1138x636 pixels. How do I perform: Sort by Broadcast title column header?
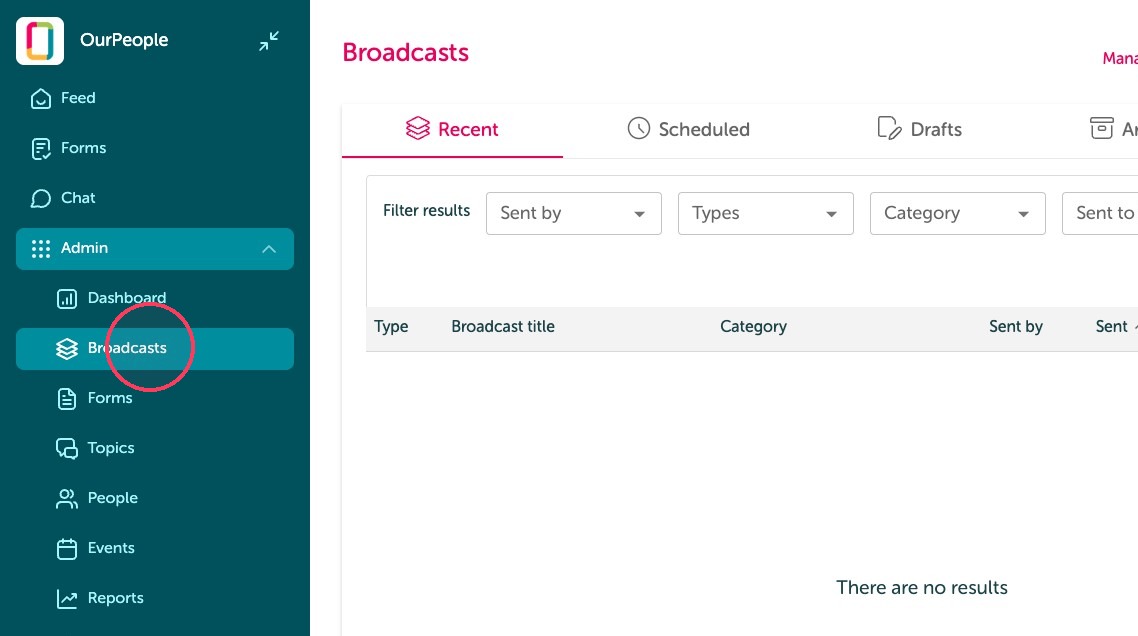pos(503,327)
